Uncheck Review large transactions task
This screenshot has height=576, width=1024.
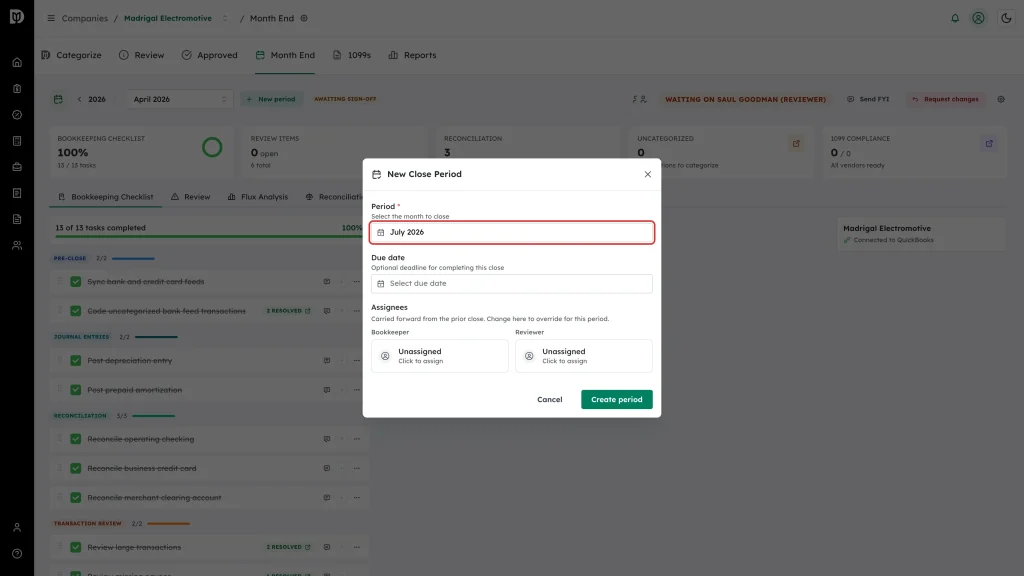tap(76, 547)
